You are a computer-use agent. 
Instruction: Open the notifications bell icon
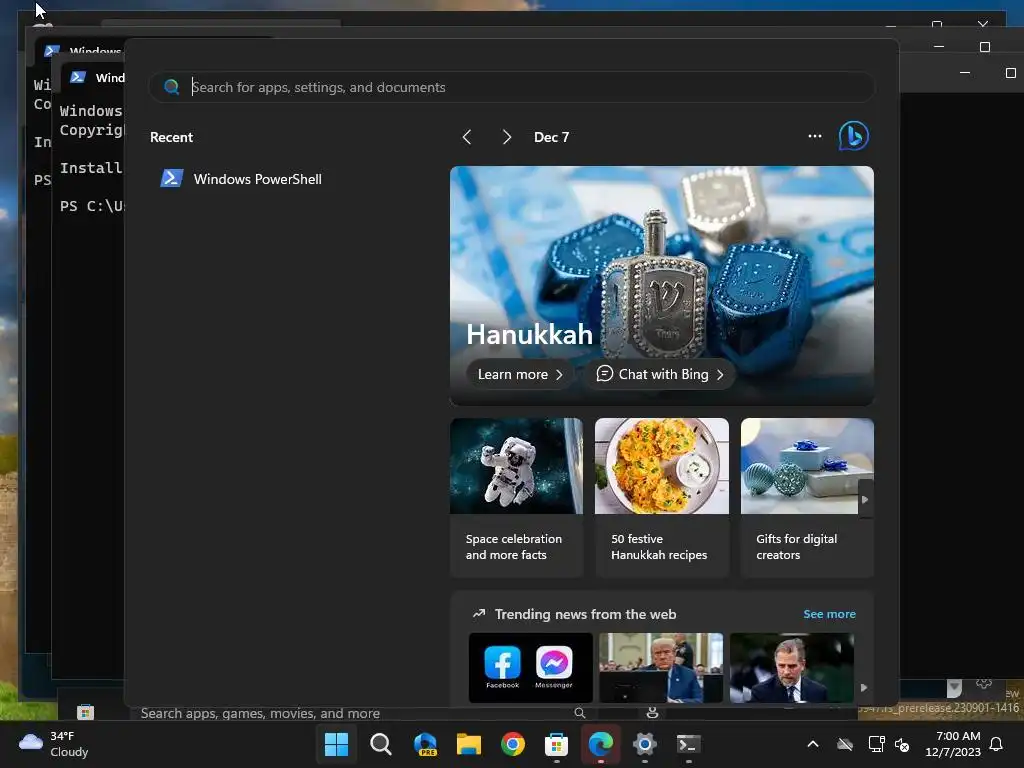click(x=997, y=744)
